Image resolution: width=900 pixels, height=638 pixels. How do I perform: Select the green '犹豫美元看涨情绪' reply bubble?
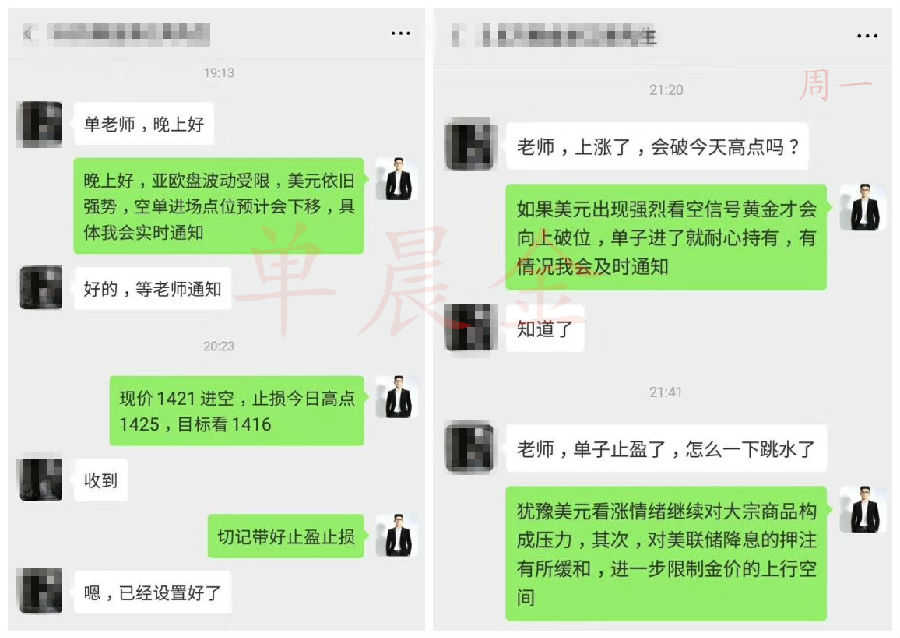click(666, 554)
